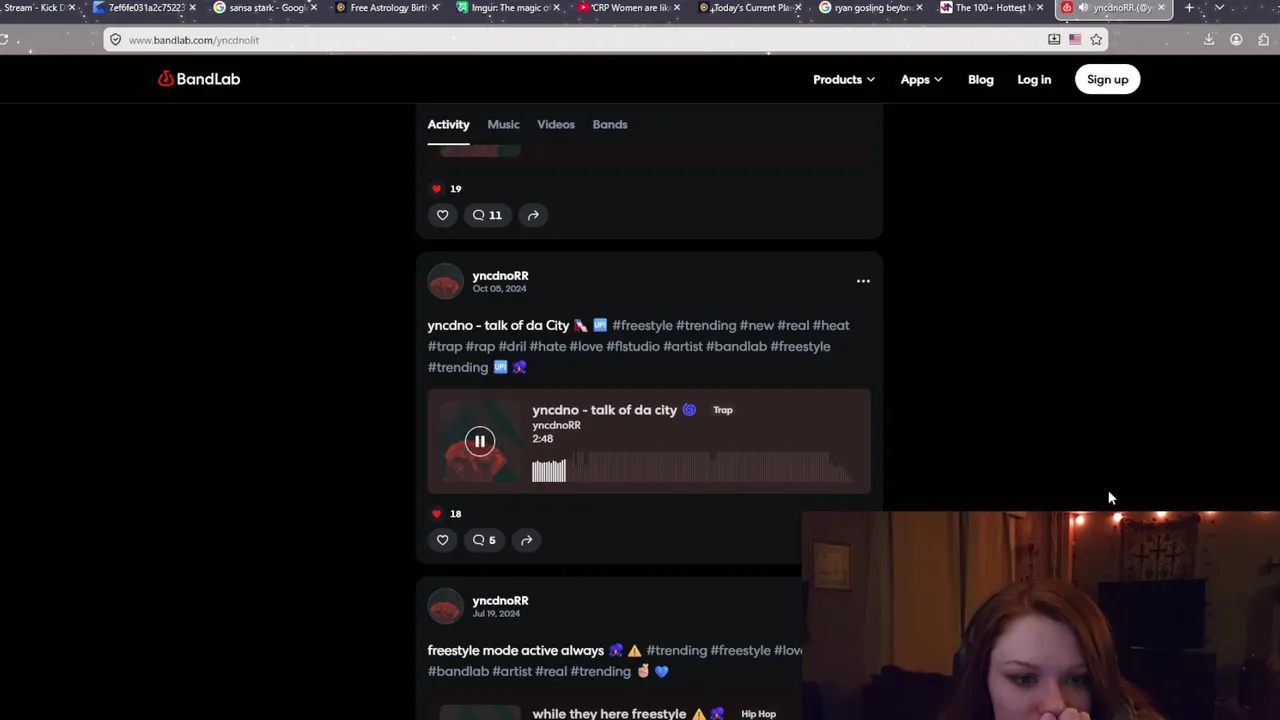This screenshot has width=1280, height=720.
Task: Switch to the Music tab
Action: [x=503, y=125]
